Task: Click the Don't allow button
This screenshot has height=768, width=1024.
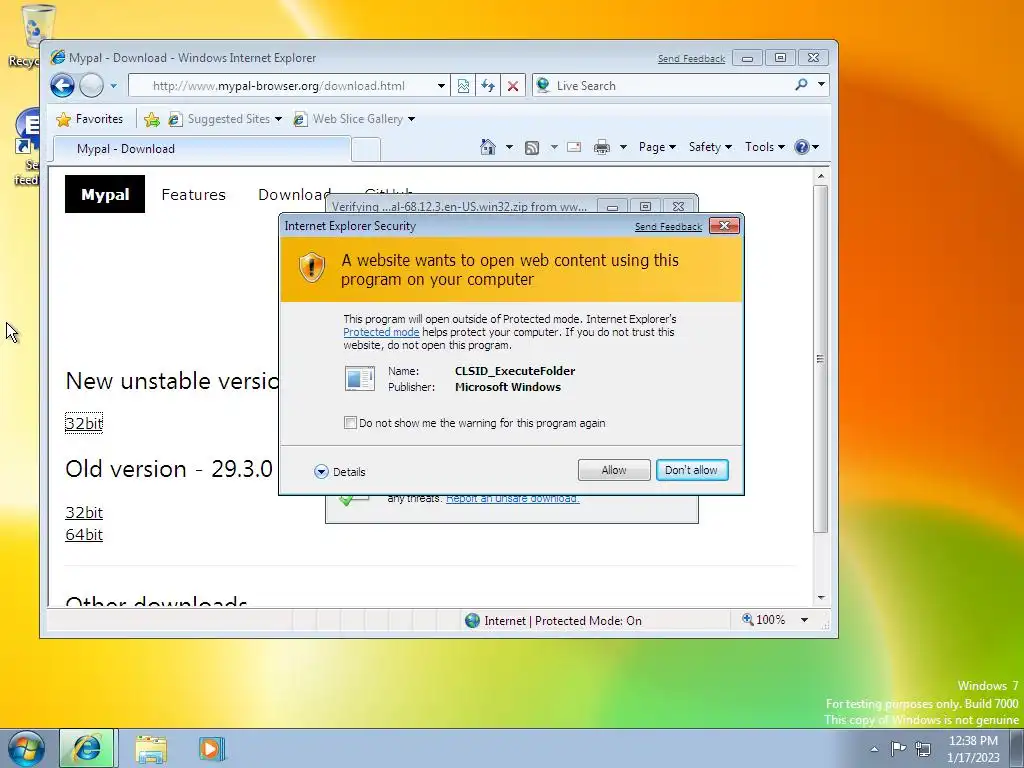Action: [x=692, y=470]
